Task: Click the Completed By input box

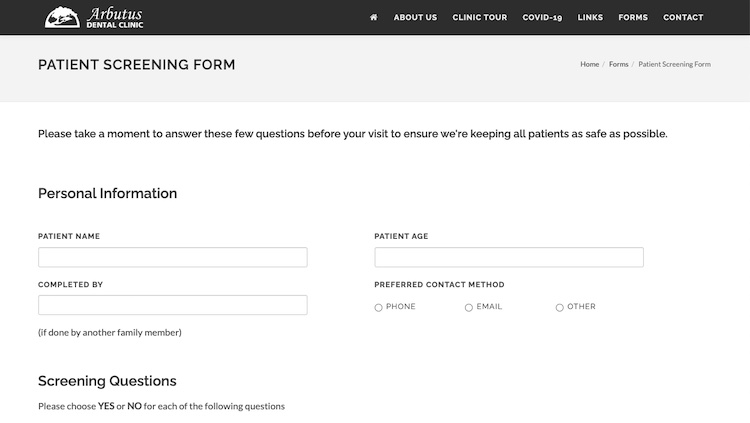Action: (172, 305)
